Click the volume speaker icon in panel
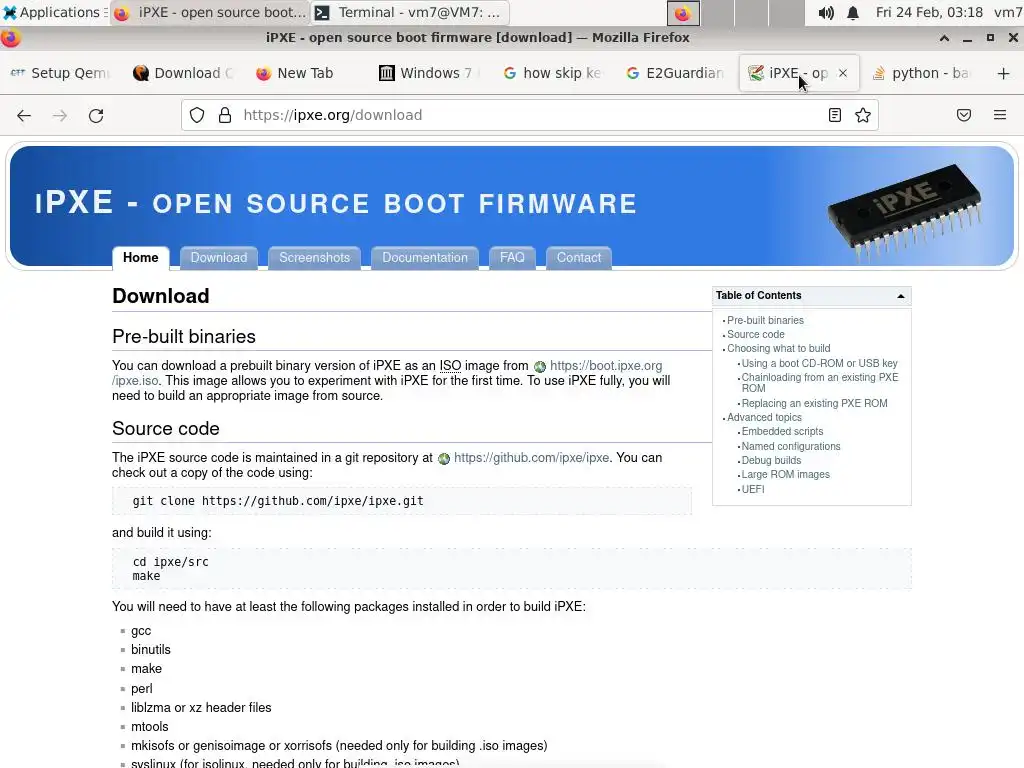 tap(826, 12)
